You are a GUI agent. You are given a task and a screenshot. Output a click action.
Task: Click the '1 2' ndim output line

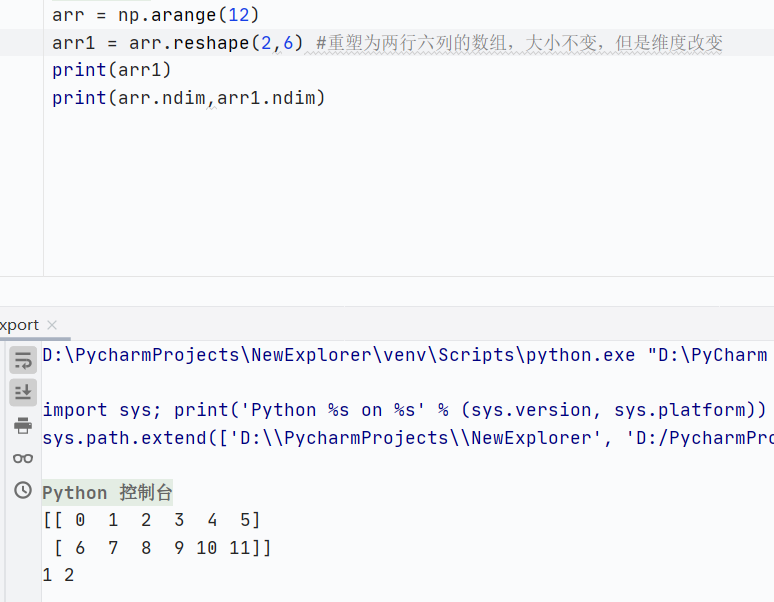click(x=58, y=575)
